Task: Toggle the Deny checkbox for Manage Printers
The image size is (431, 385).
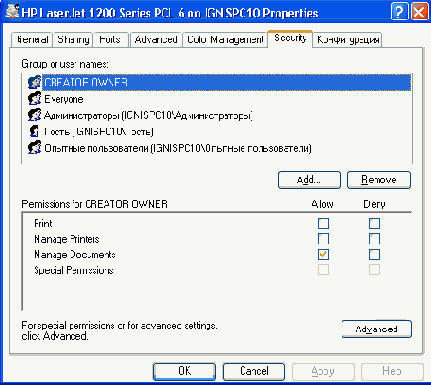Action: (374, 239)
